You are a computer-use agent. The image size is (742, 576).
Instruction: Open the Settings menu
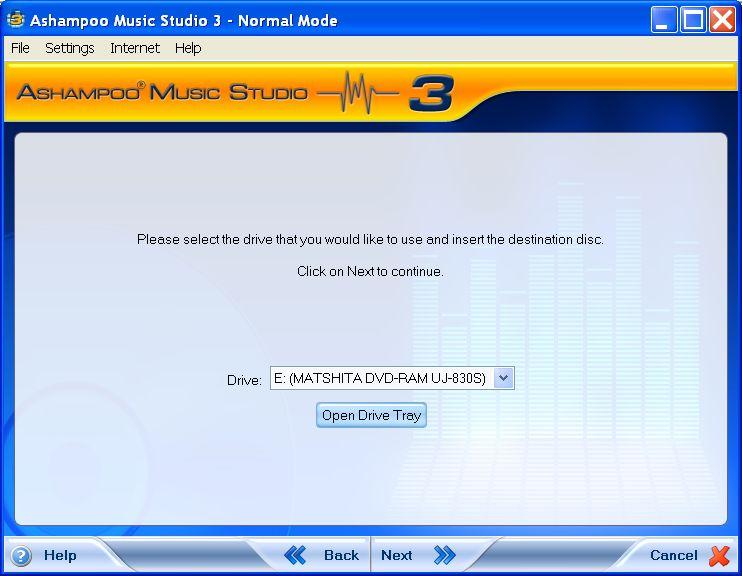pyautogui.click(x=70, y=48)
